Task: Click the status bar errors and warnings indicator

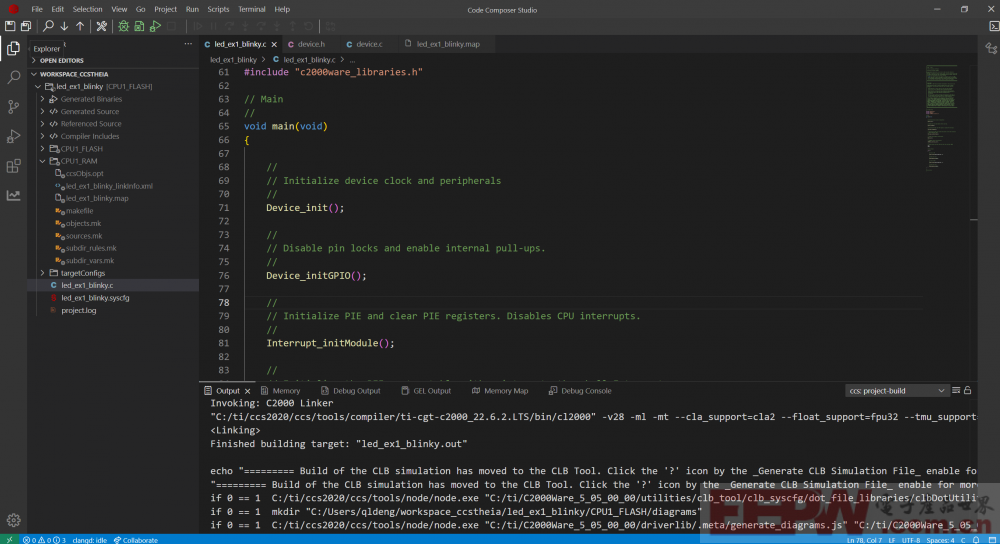Action: pyautogui.click(x=44, y=540)
